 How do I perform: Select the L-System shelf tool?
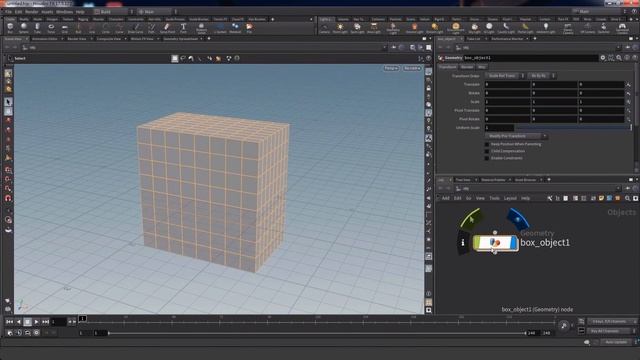pos(220,28)
